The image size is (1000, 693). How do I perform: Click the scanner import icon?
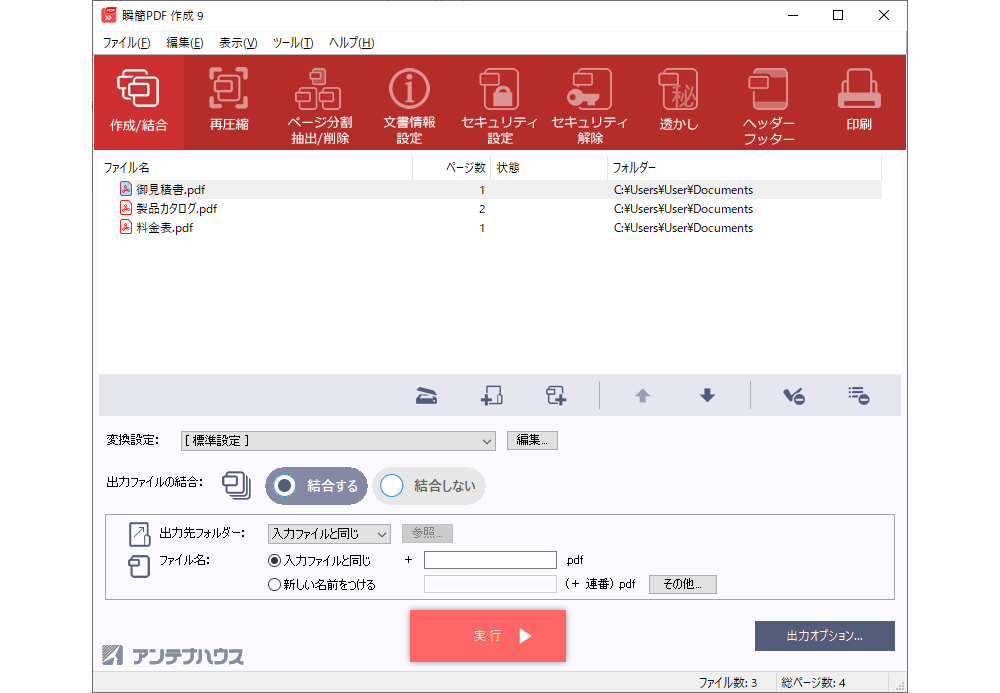(x=427, y=396)
